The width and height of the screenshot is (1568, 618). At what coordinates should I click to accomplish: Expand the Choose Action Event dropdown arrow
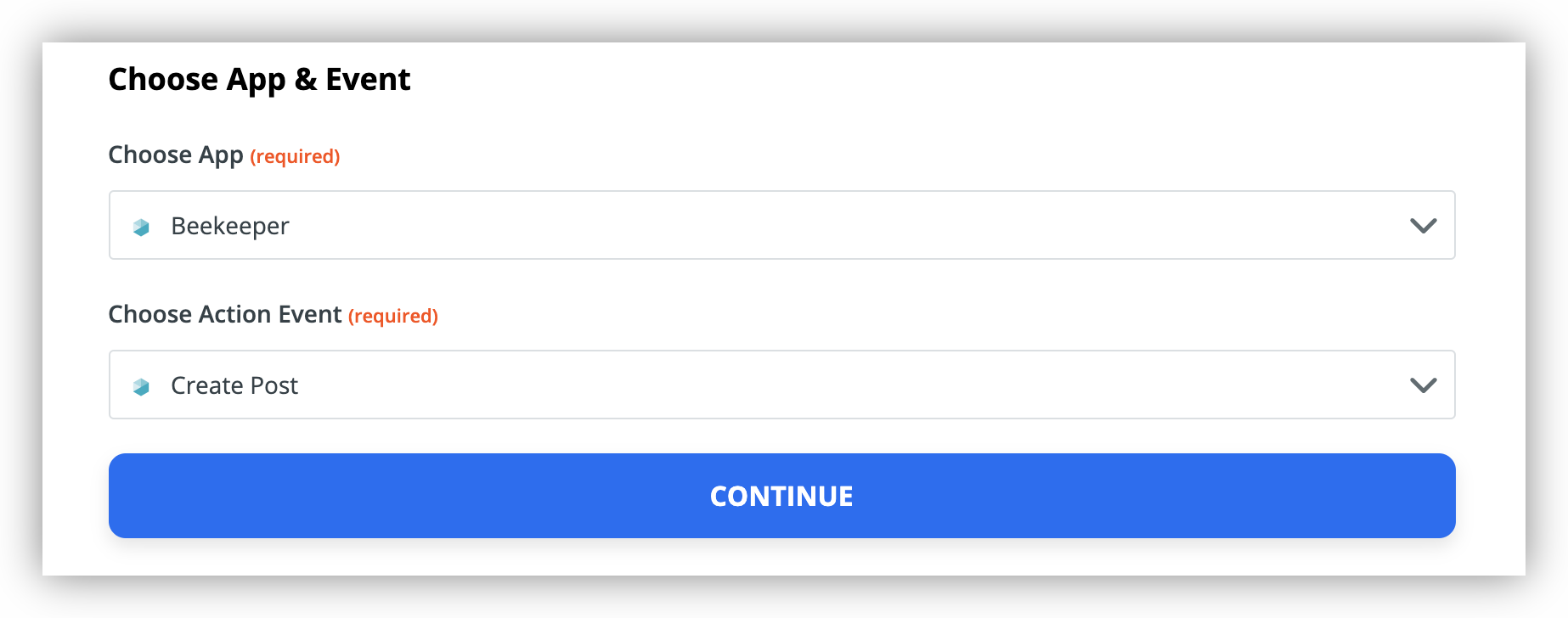coord(1423,385)
